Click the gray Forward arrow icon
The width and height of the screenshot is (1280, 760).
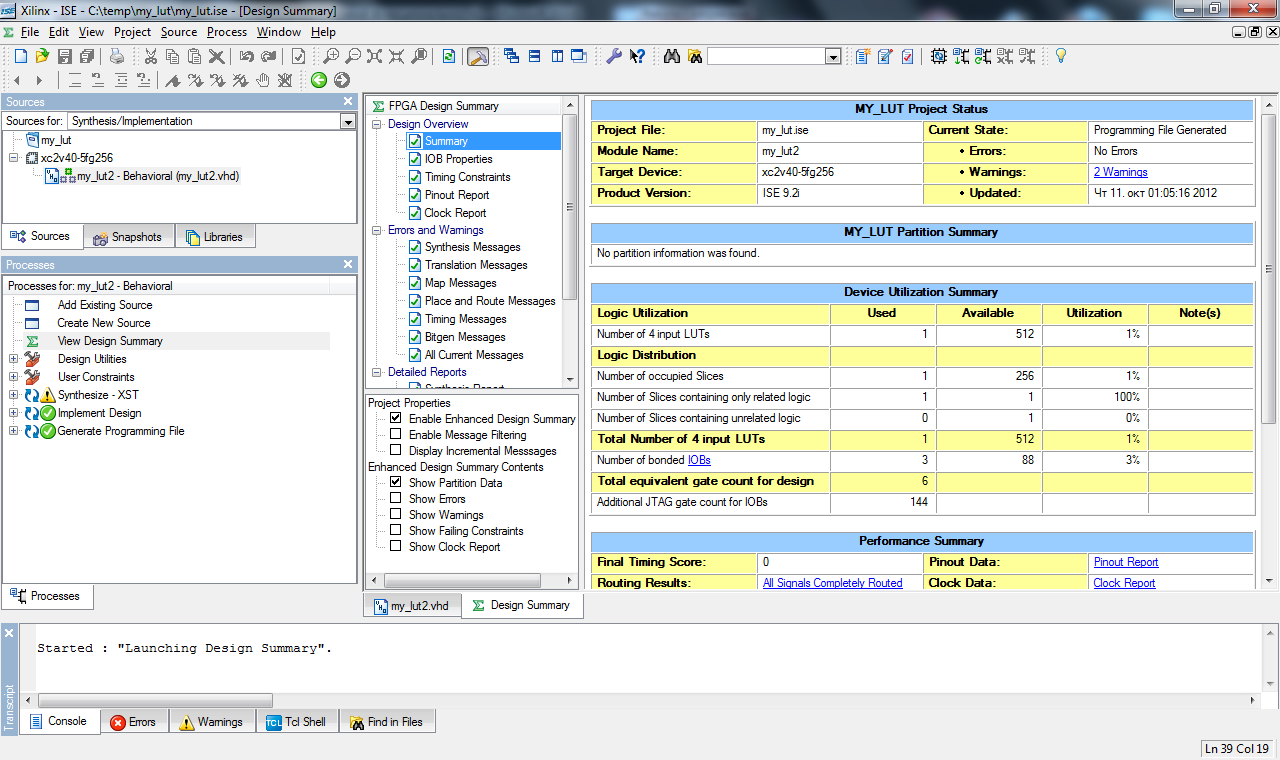(x=342, y=80)
